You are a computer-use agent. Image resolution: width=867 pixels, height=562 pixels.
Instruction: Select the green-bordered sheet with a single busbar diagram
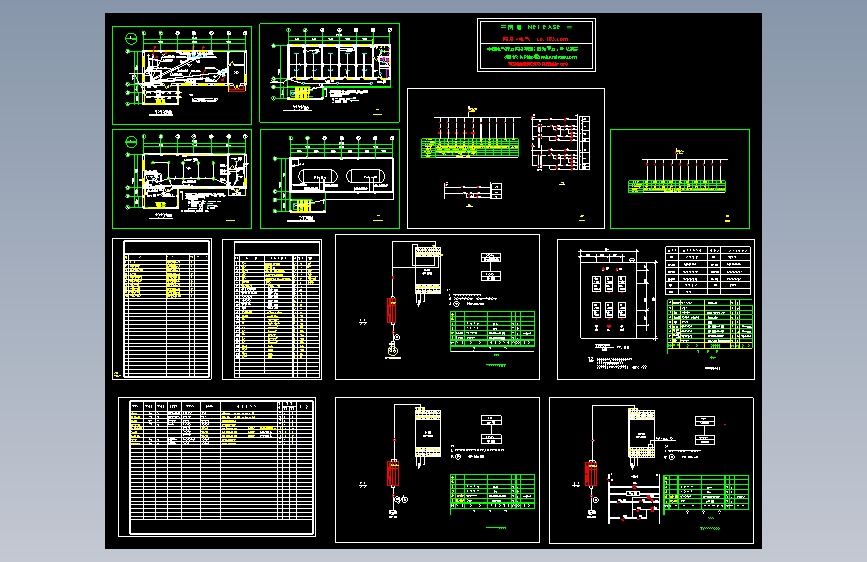click(680, 179)
